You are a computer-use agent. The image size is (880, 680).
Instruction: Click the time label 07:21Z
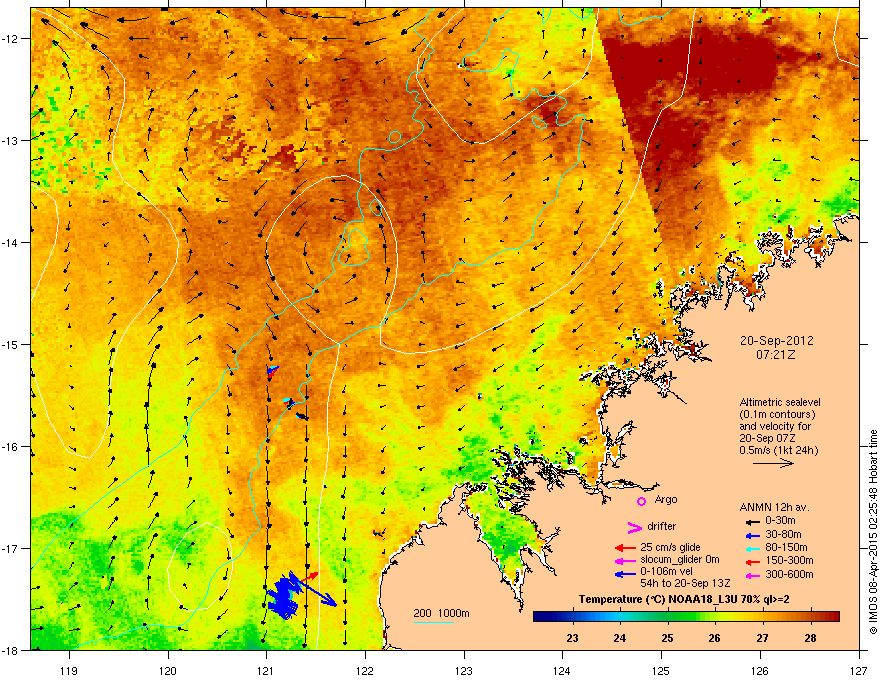coord(776,355)
